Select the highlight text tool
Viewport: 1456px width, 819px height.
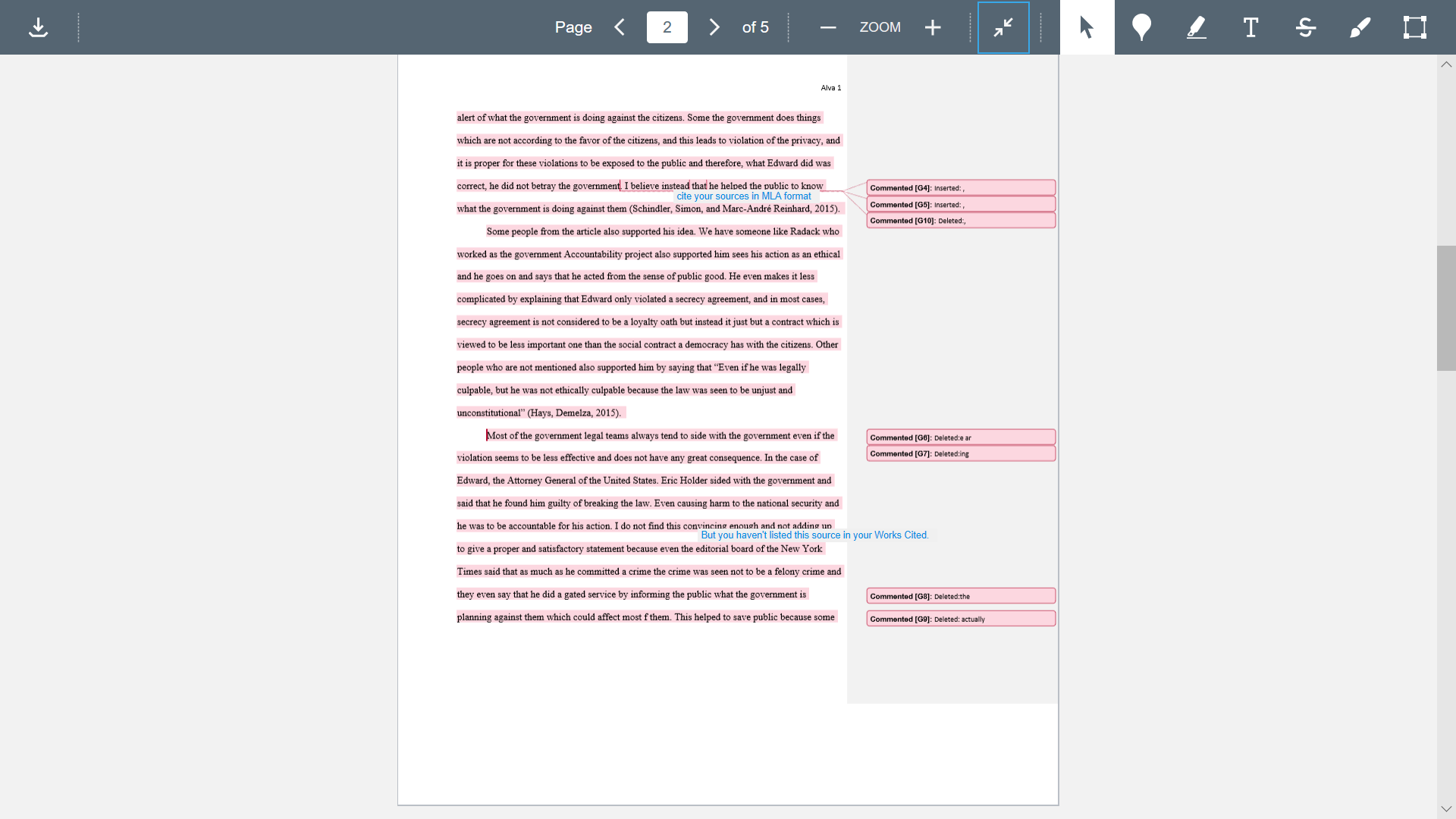tap(1196, 27)
